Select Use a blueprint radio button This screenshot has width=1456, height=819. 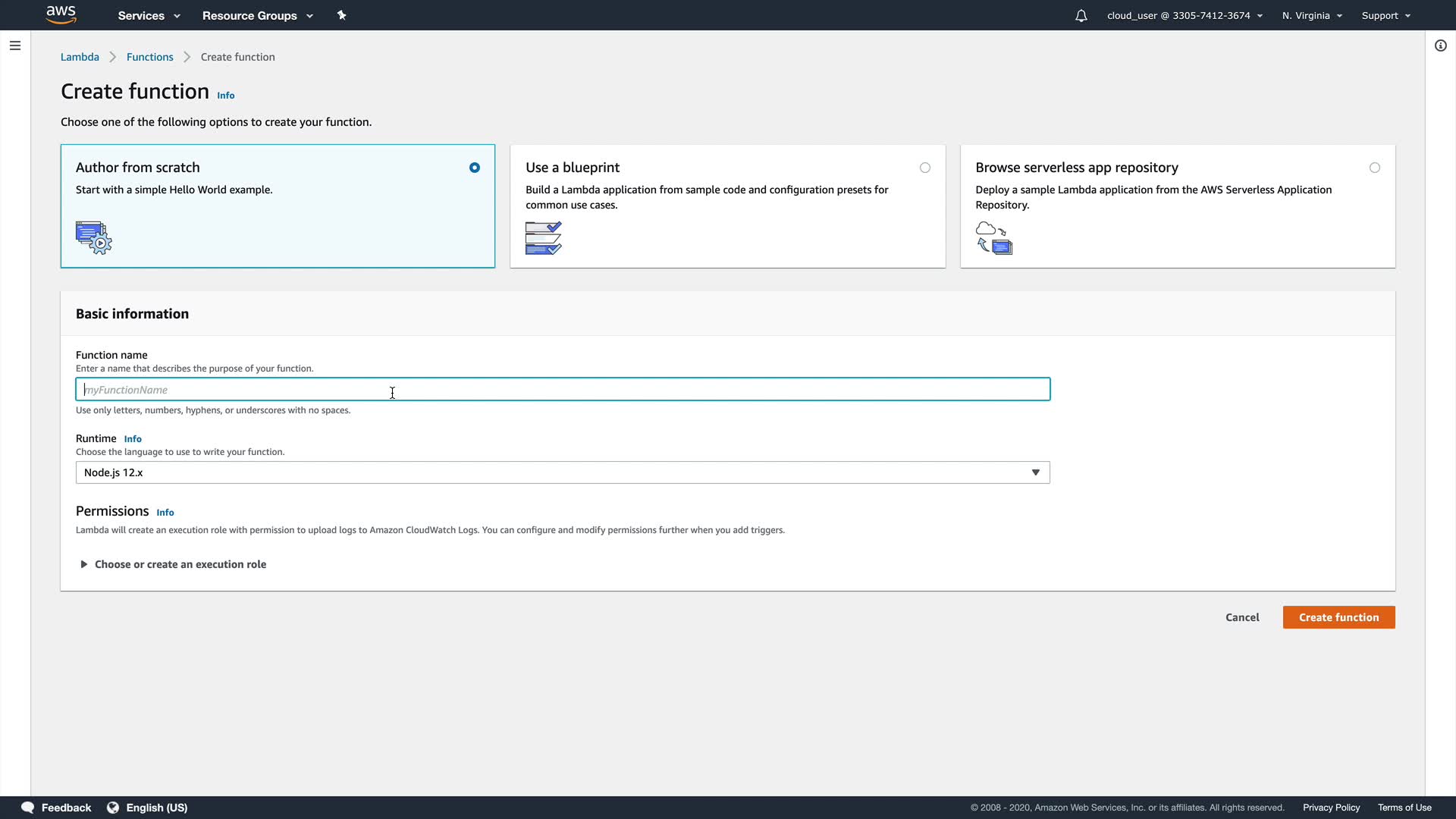(x=924, y=168)
